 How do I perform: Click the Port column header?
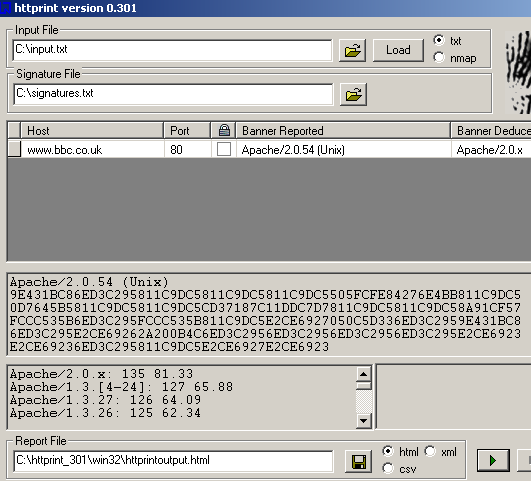[187, 130]
